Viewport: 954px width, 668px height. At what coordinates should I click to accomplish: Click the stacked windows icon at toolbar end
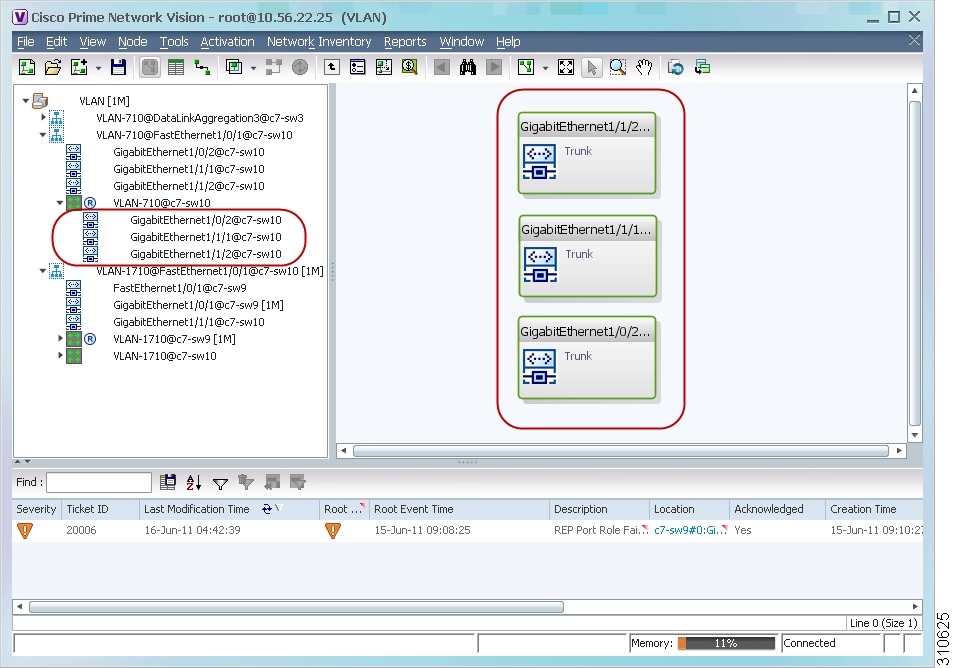(x=703, y=67)
